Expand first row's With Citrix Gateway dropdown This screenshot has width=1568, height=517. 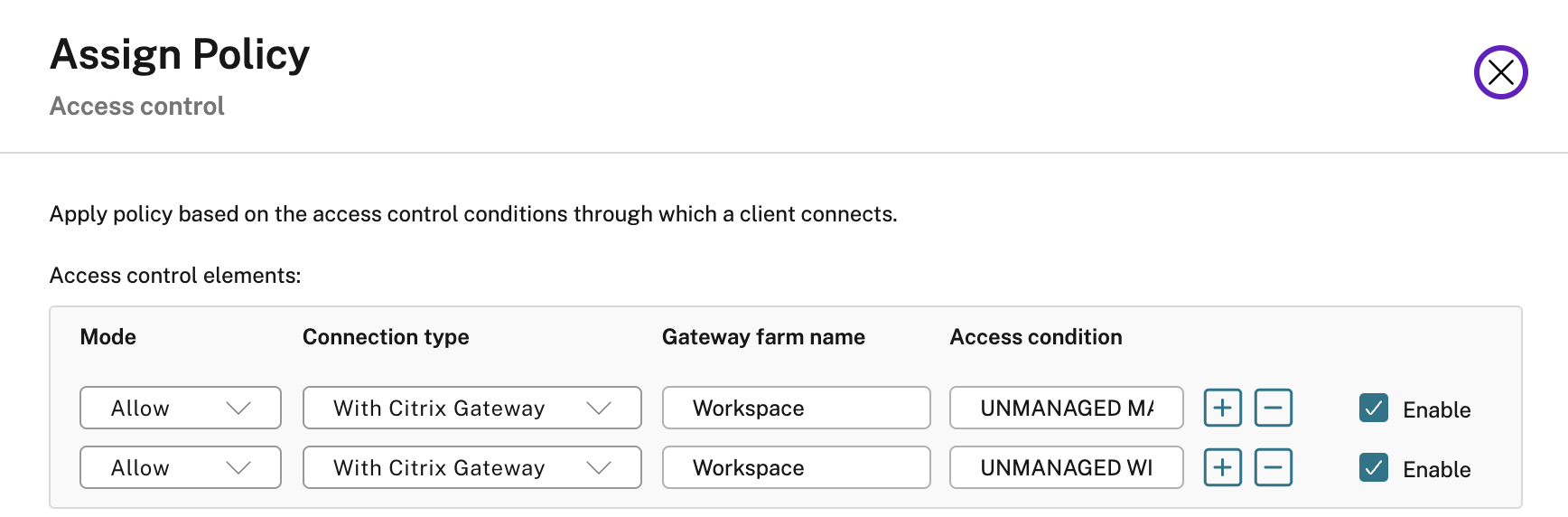point(471,408)
